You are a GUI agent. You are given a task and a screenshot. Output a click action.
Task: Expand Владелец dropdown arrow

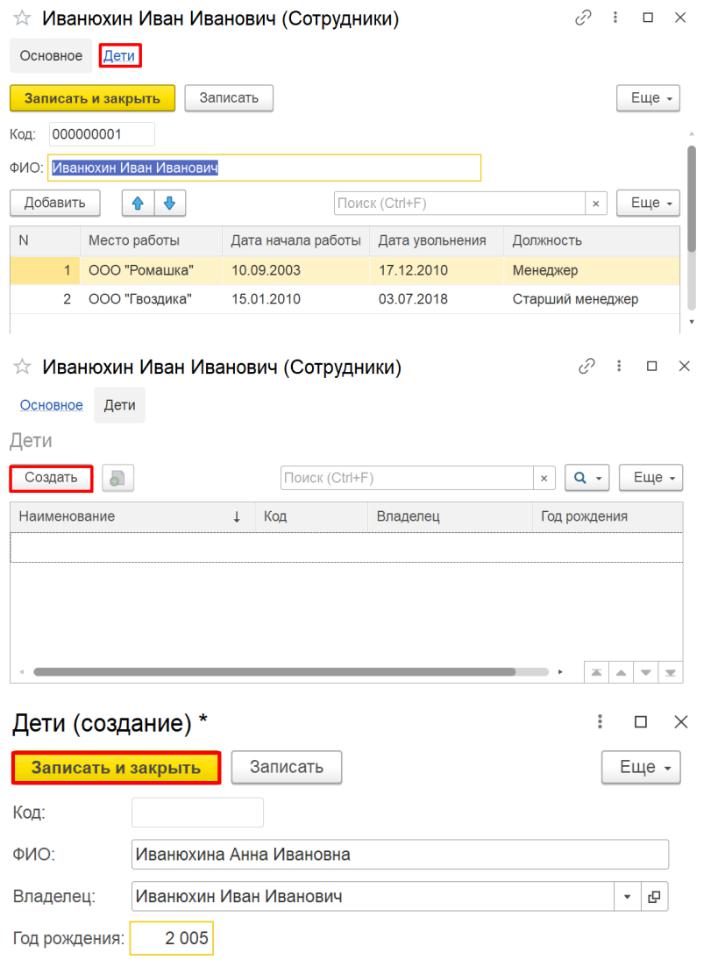click(x=627, y=897)
